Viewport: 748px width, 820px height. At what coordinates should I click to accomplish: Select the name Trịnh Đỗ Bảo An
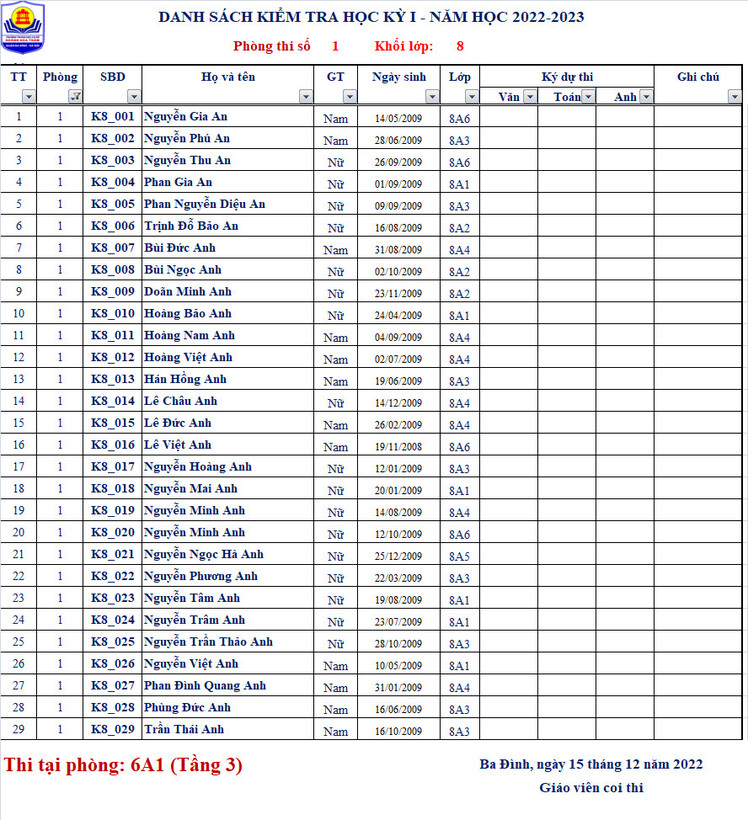click(x=191, y=226)
